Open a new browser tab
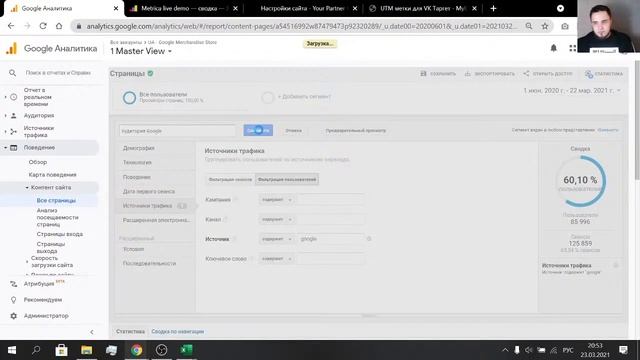The width and height of the screenshot is (640, 360). 493,8
